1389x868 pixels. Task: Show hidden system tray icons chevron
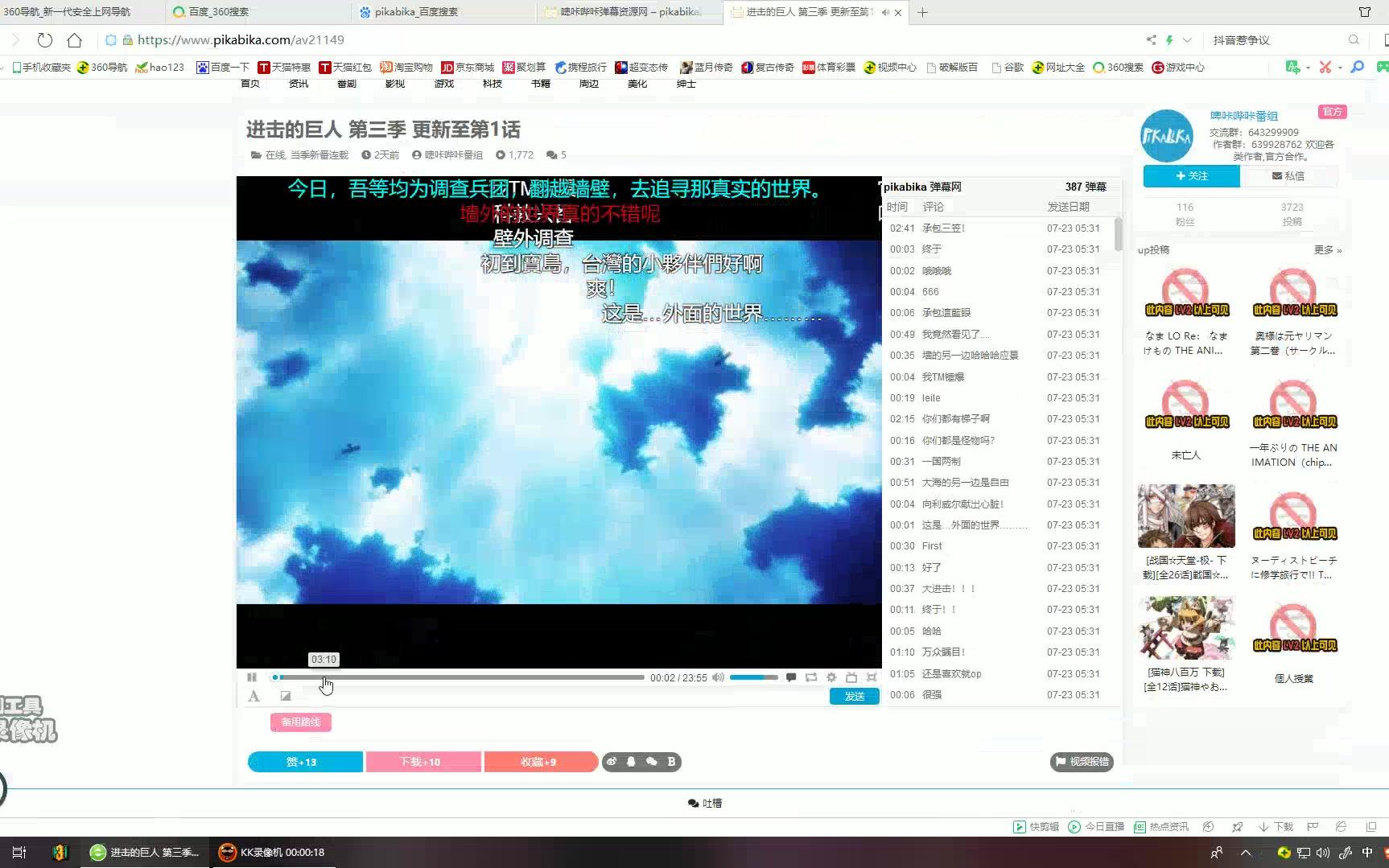tap(1246, 852)
